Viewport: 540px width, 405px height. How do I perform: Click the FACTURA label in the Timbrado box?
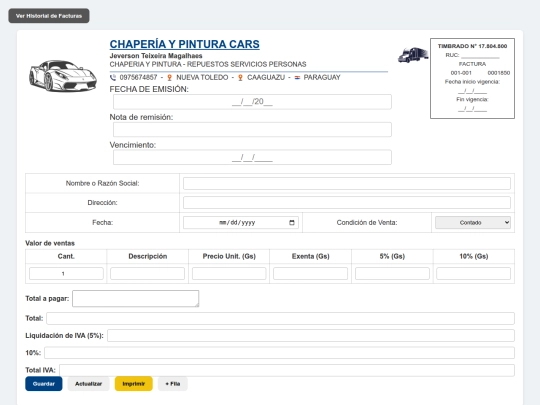[472, 64]
